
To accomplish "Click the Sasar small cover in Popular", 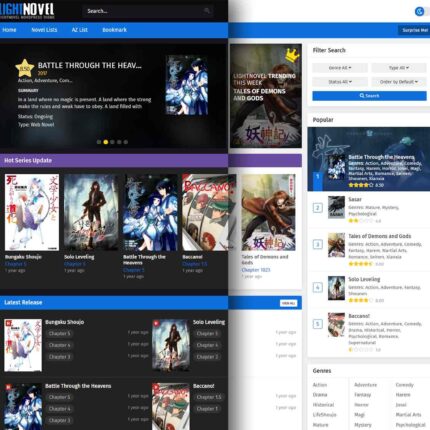I will pyautogui.click(x=336, y=207).
